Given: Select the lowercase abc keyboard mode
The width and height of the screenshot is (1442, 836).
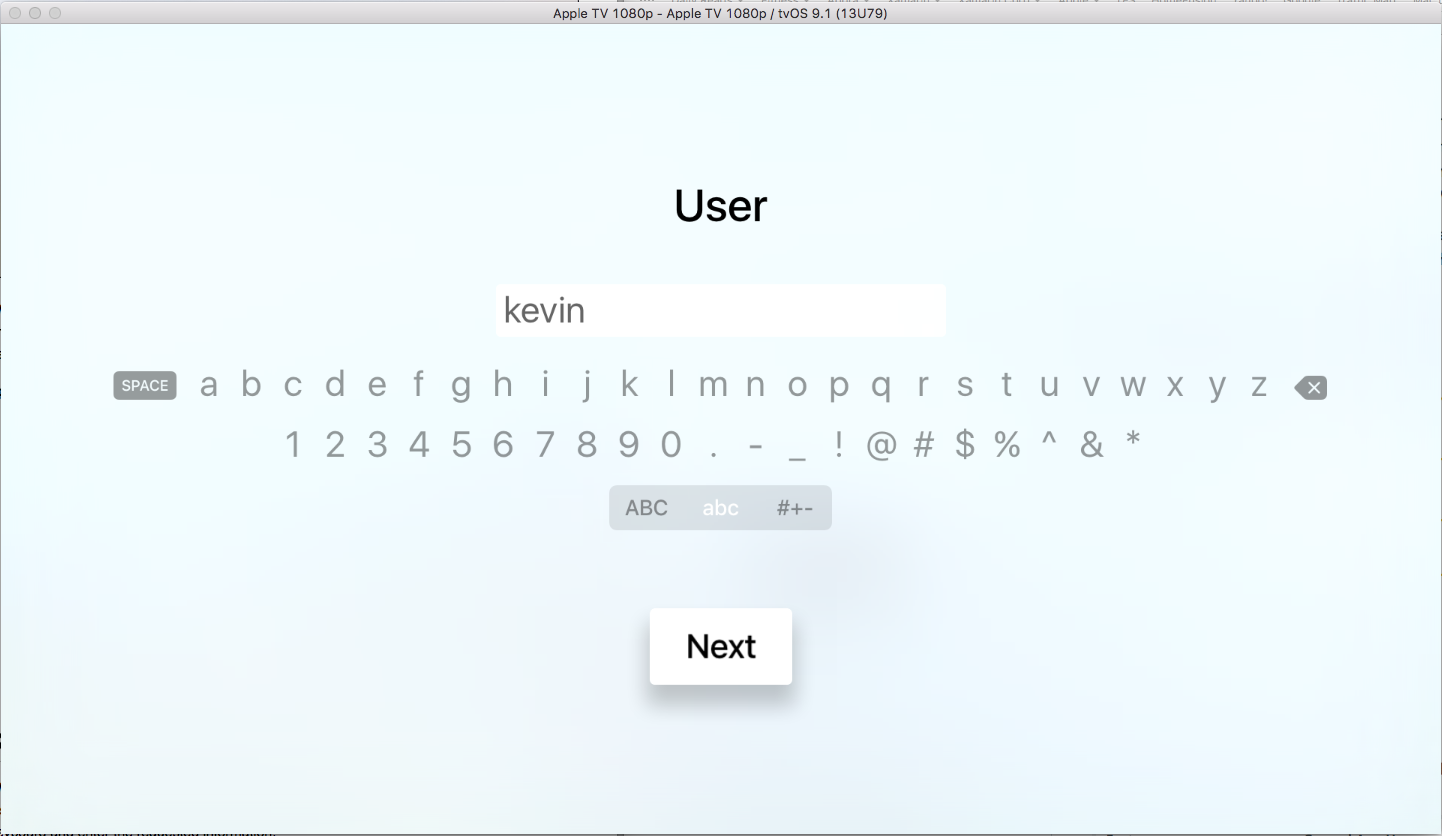Looking at the screenshot, I should point(720,508).
